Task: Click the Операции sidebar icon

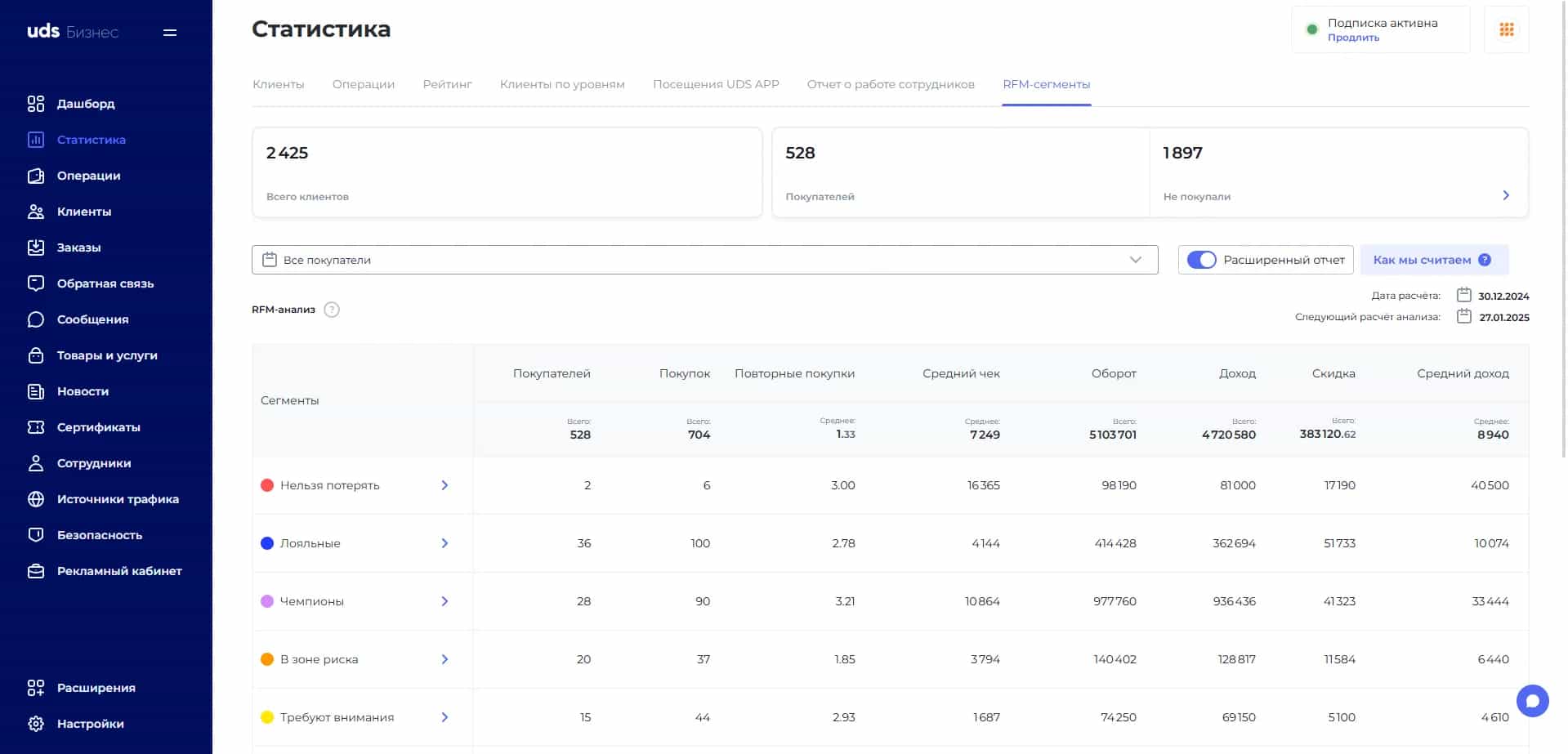Action: click(x=36, y=176)
